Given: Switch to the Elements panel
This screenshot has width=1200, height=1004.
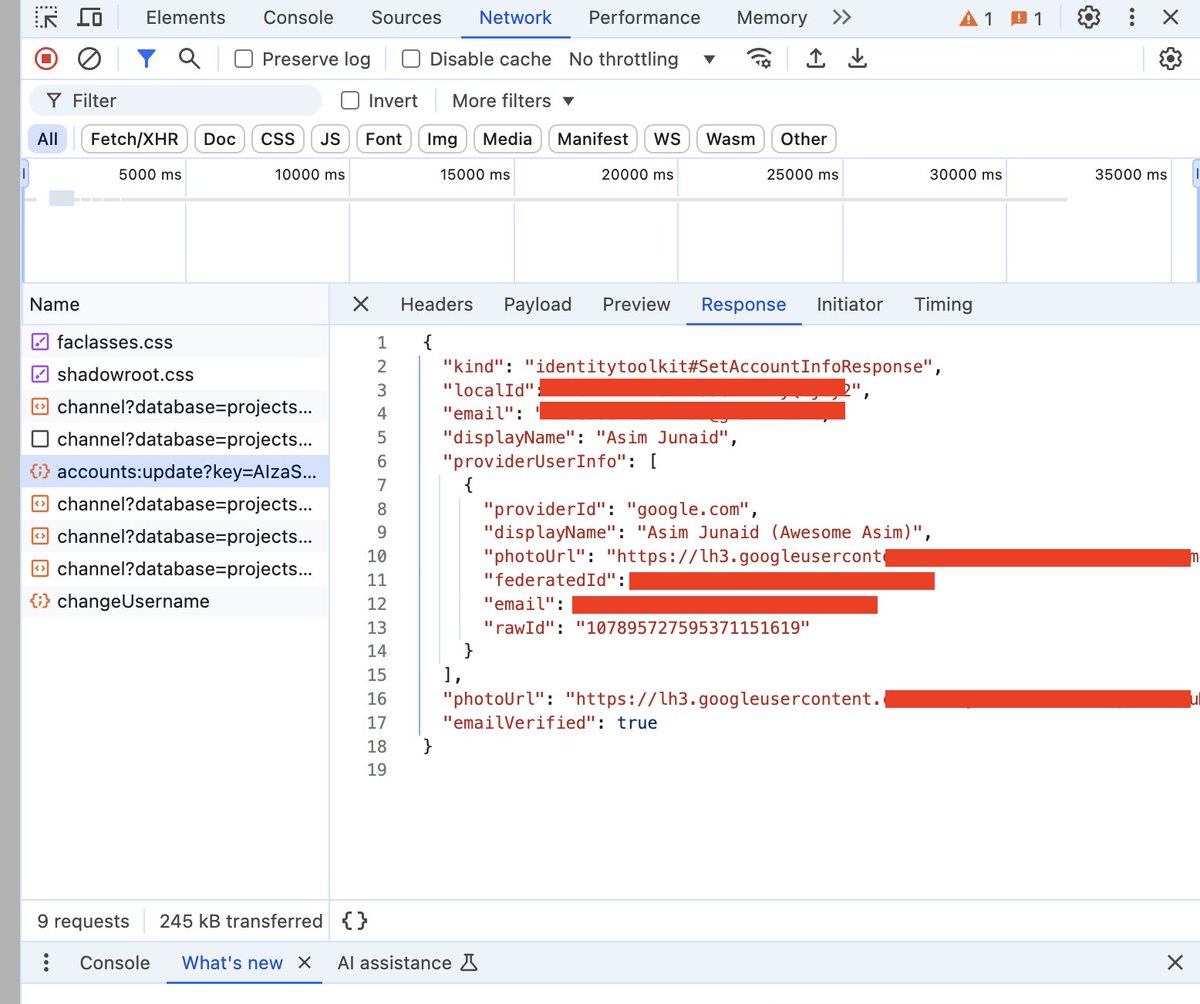Looking at the screenshot, I should tap(185, 18).
